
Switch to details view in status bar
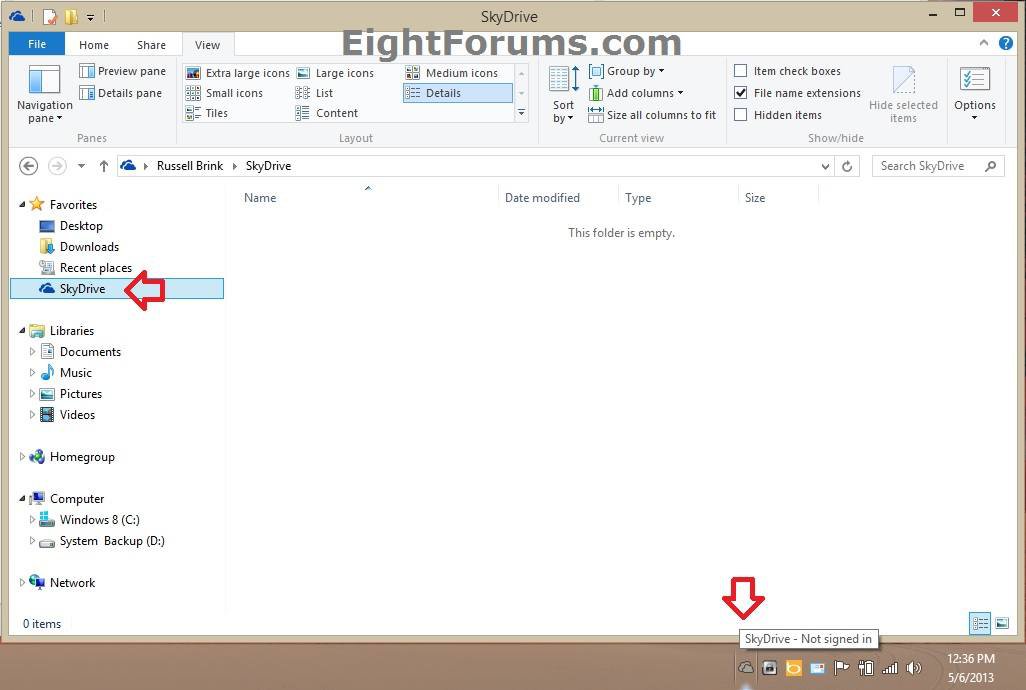[980, 623]
